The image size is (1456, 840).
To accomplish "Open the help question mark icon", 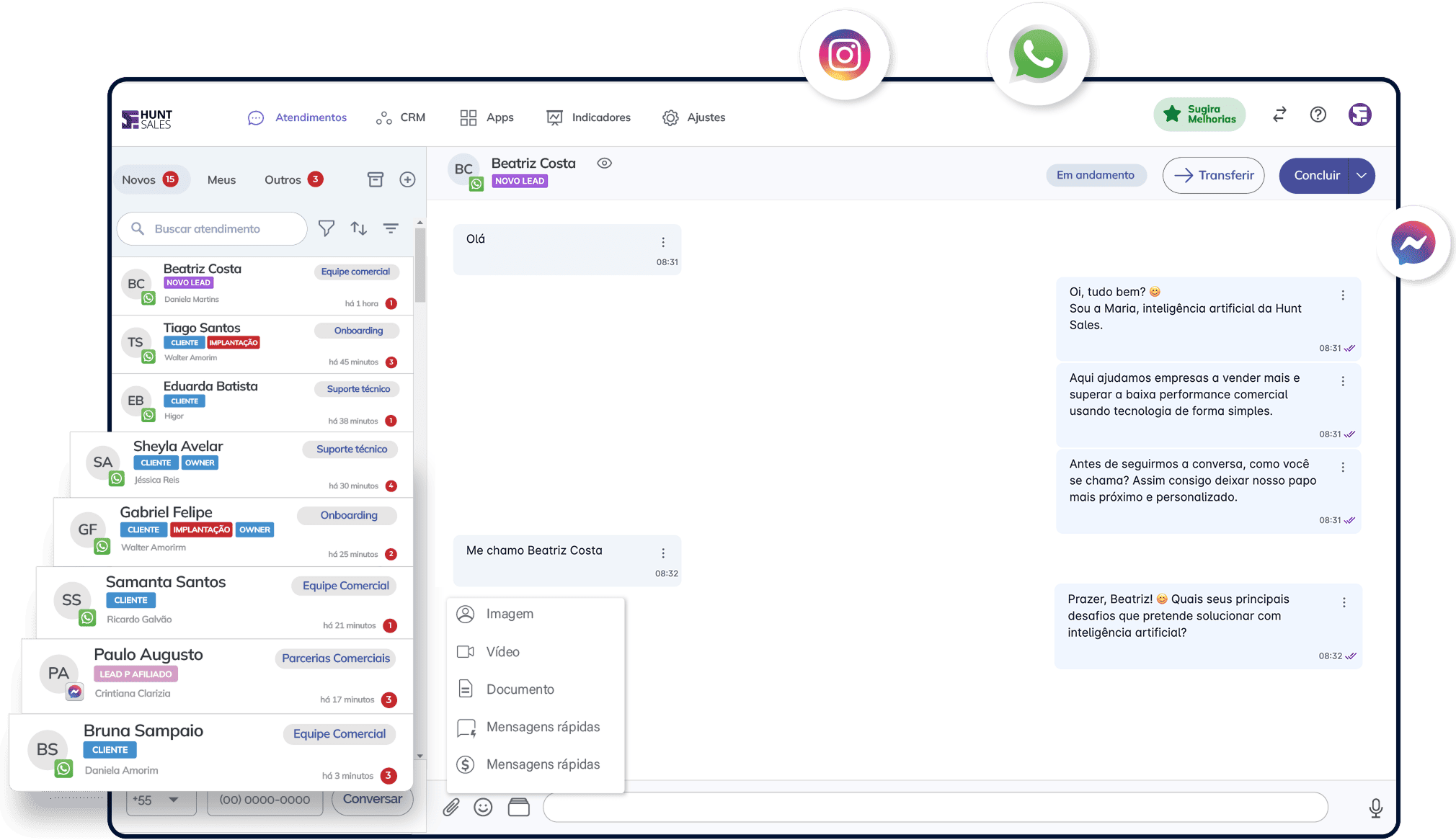I will pyautogui.click(x=1318, y=115).
